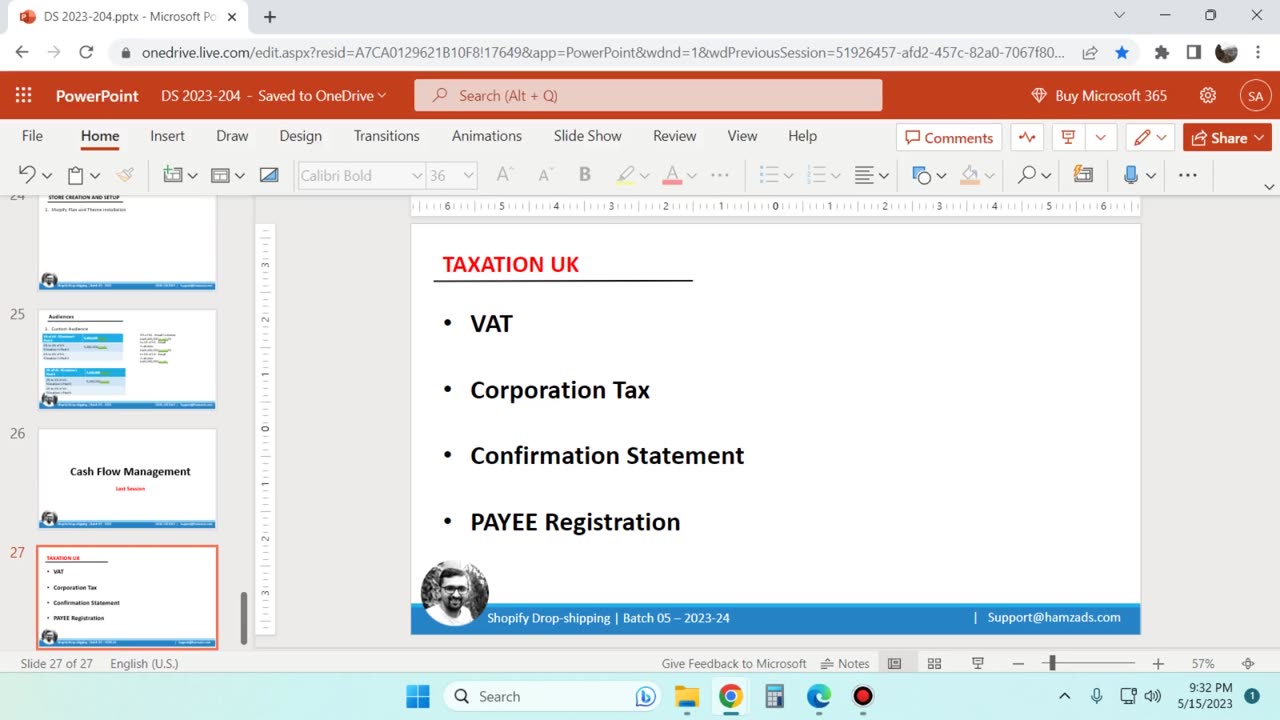Bookmark this page with the star icon
This screenshot has height=720, width=1280.
tap(1122, 52)
